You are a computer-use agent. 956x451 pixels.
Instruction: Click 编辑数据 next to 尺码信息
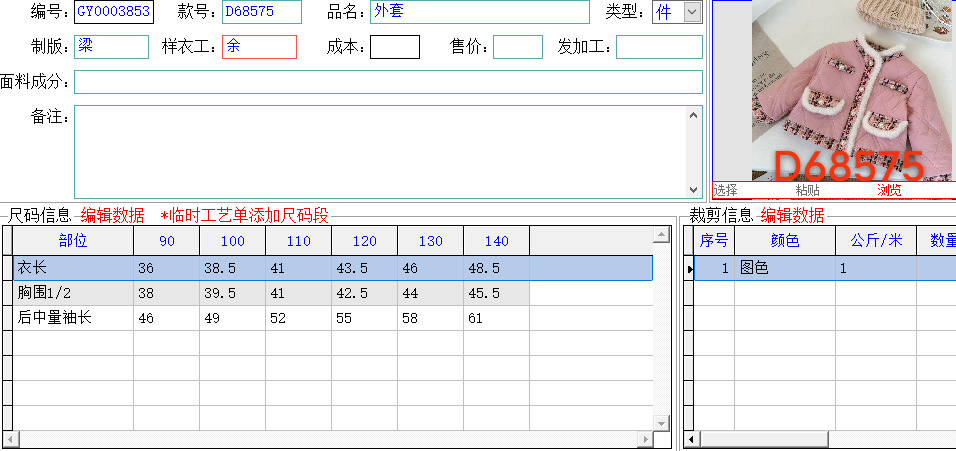point(112,215)
